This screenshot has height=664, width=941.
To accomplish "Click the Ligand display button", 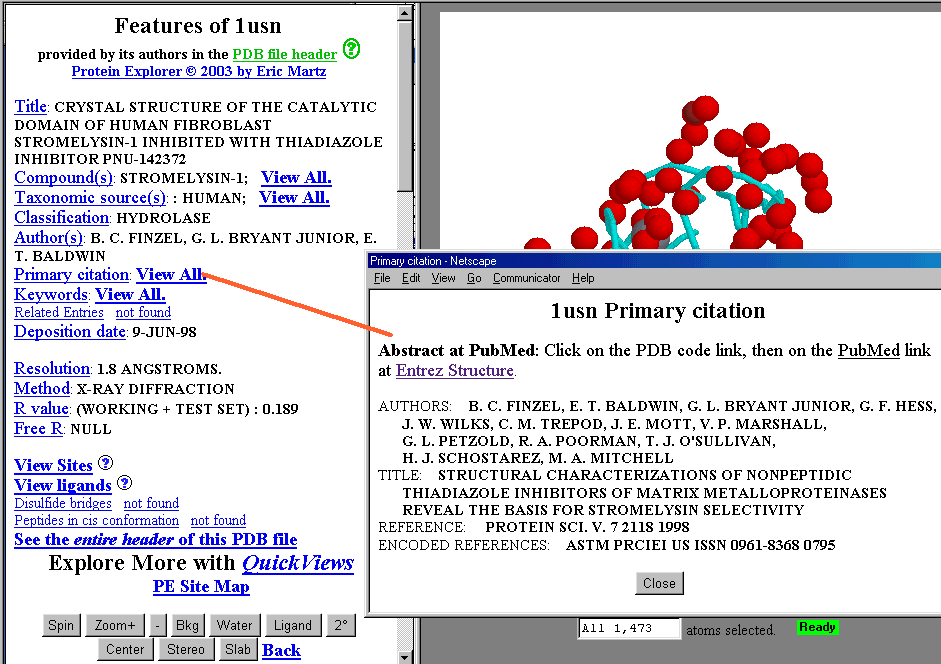I will point(293,626).
